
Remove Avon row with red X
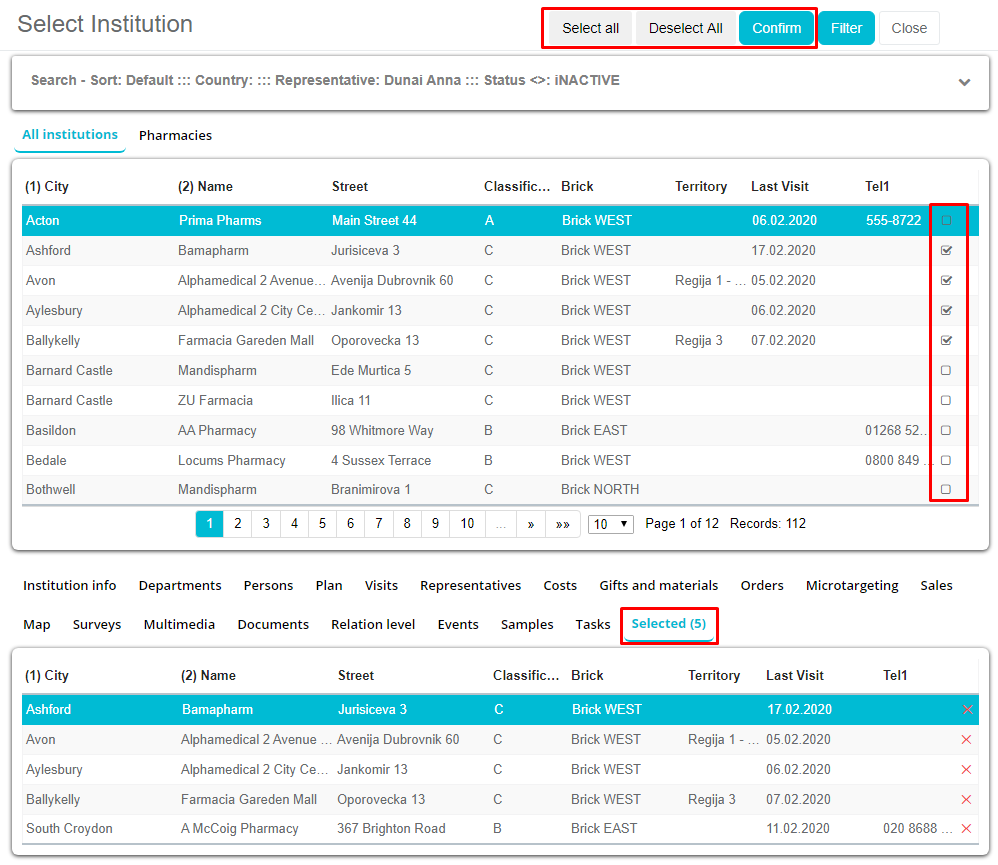(966, 740)
